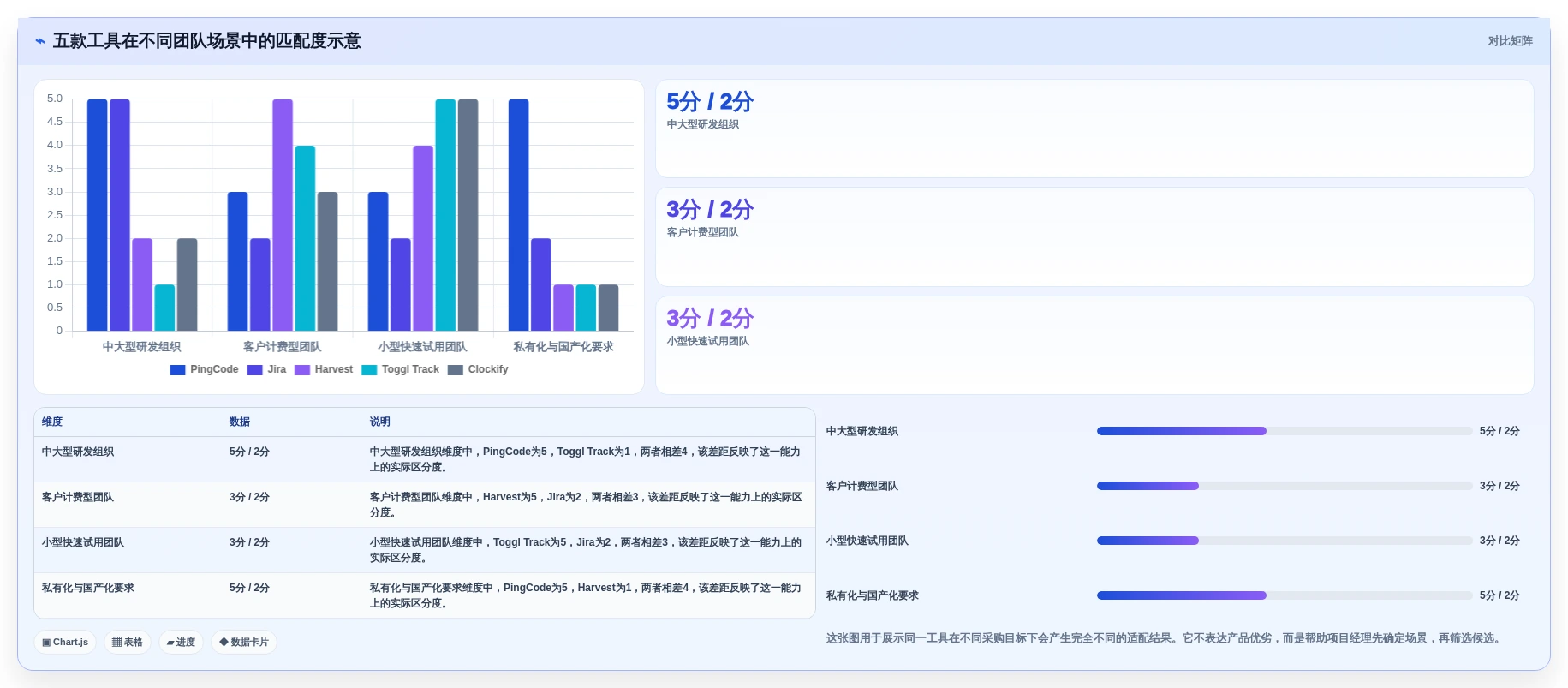
Task: Click the Toggl Track bar in 客户计费型团队 group
Action: pyautogui.click(x=305, y=238)
